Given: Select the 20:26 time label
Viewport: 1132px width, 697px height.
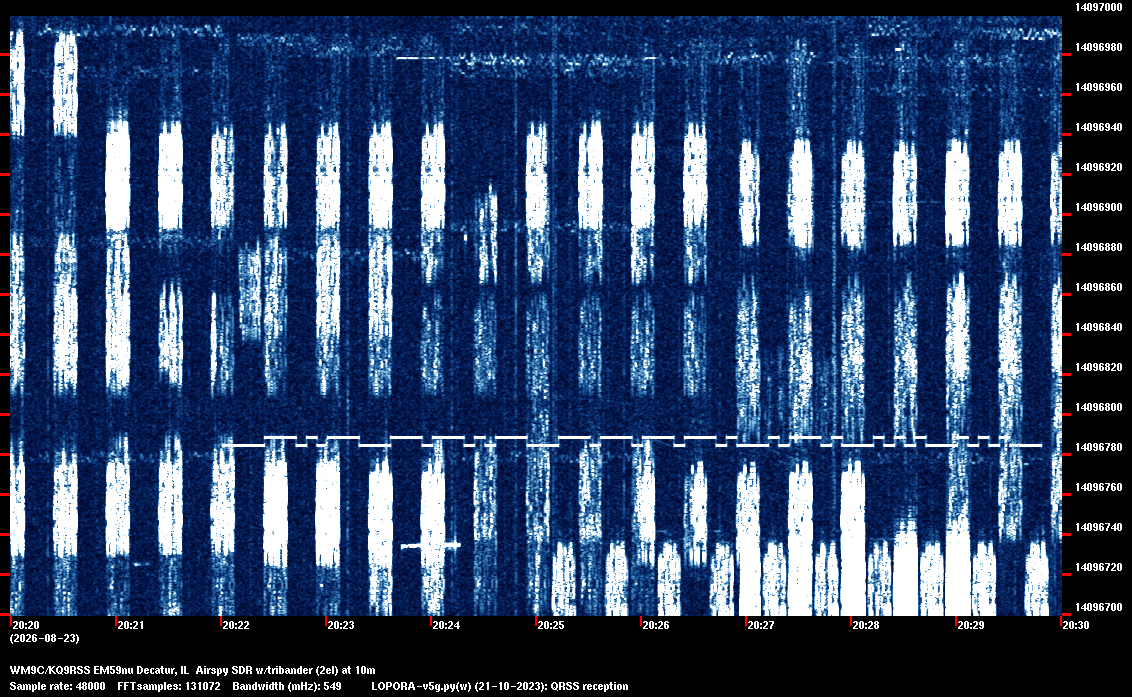Looking at the screenshot, I should 656,625.
